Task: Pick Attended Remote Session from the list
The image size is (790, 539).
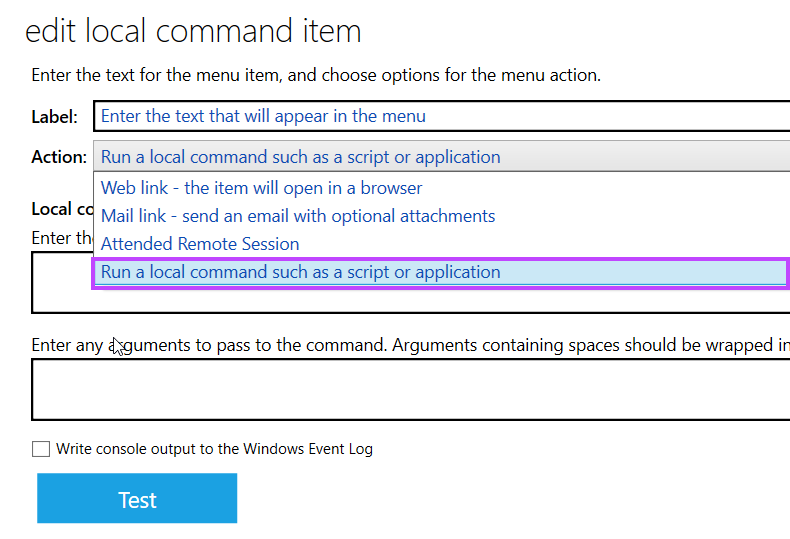Action: [200, 244]
